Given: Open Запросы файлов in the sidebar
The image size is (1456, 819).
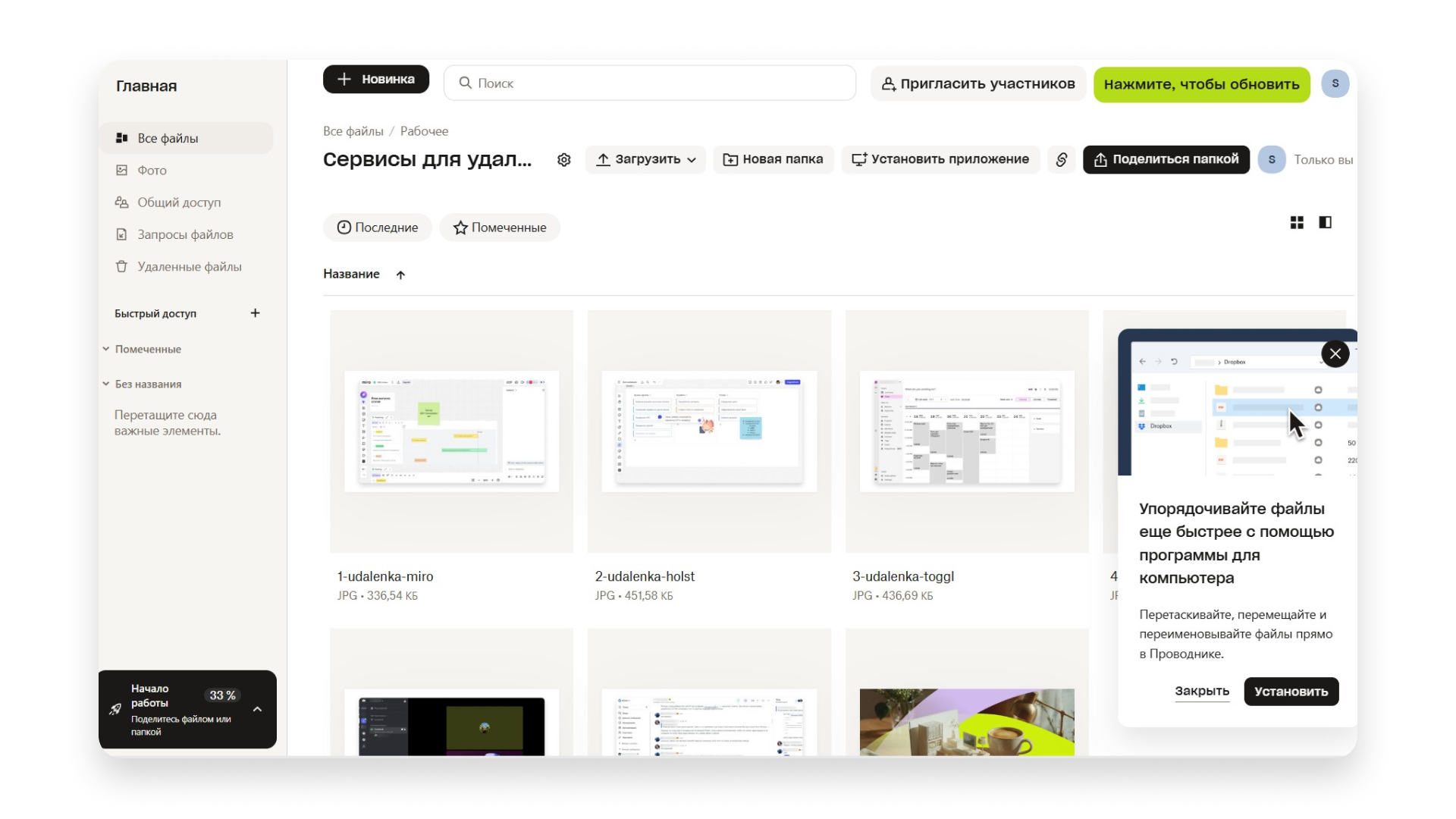Looking at the screenshot, I should (x=186, y=234).
